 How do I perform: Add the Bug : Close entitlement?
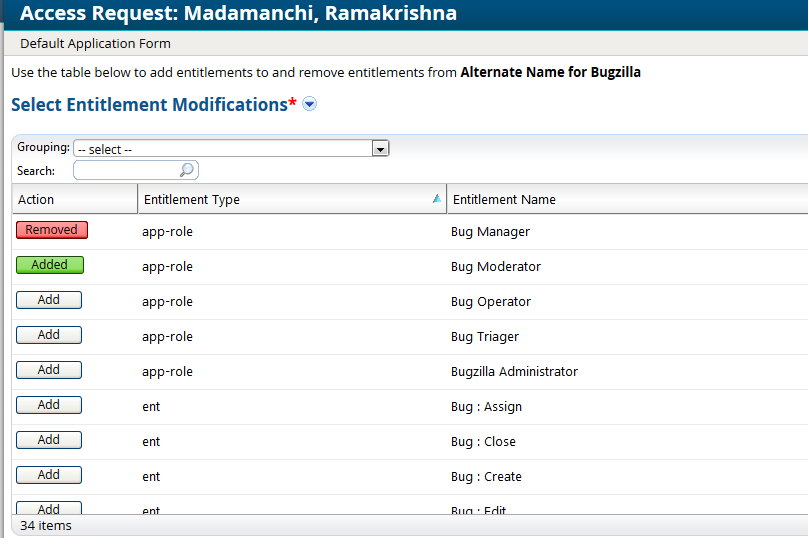[x=49, y=440]
